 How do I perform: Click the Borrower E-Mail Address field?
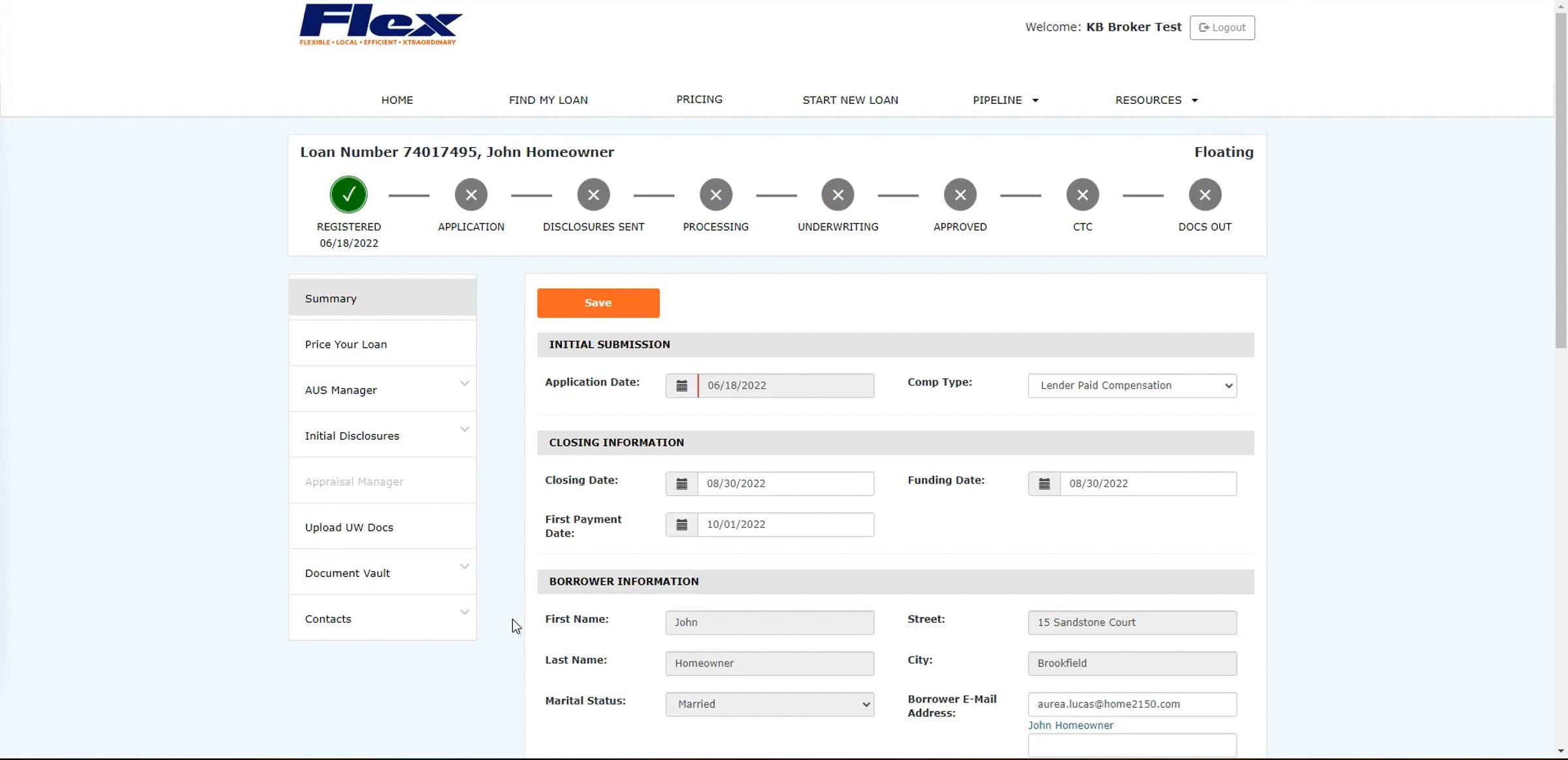[1132, 704]
